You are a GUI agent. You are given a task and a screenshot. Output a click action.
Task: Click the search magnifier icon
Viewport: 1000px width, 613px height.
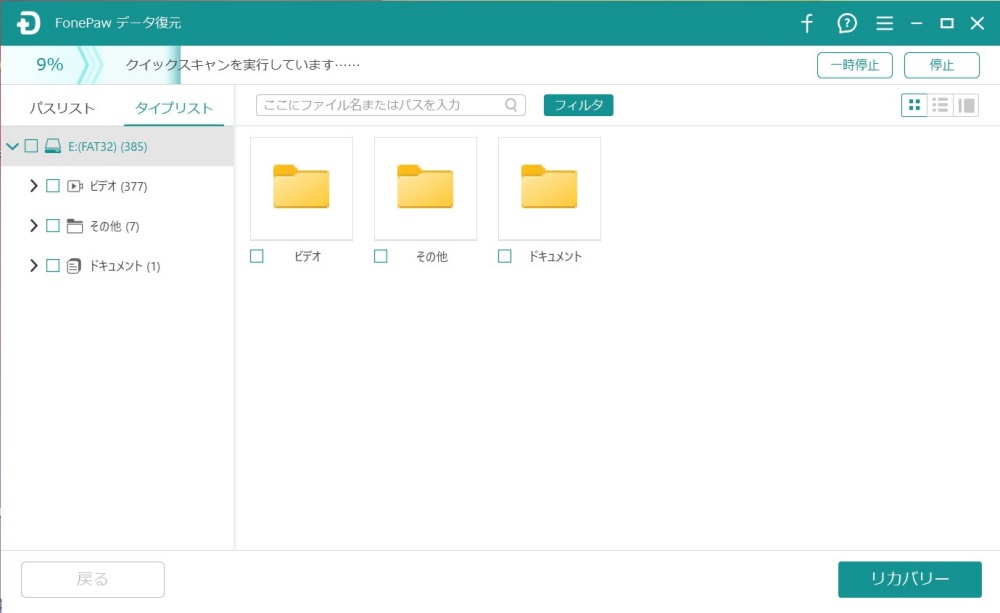pos(511,105)
